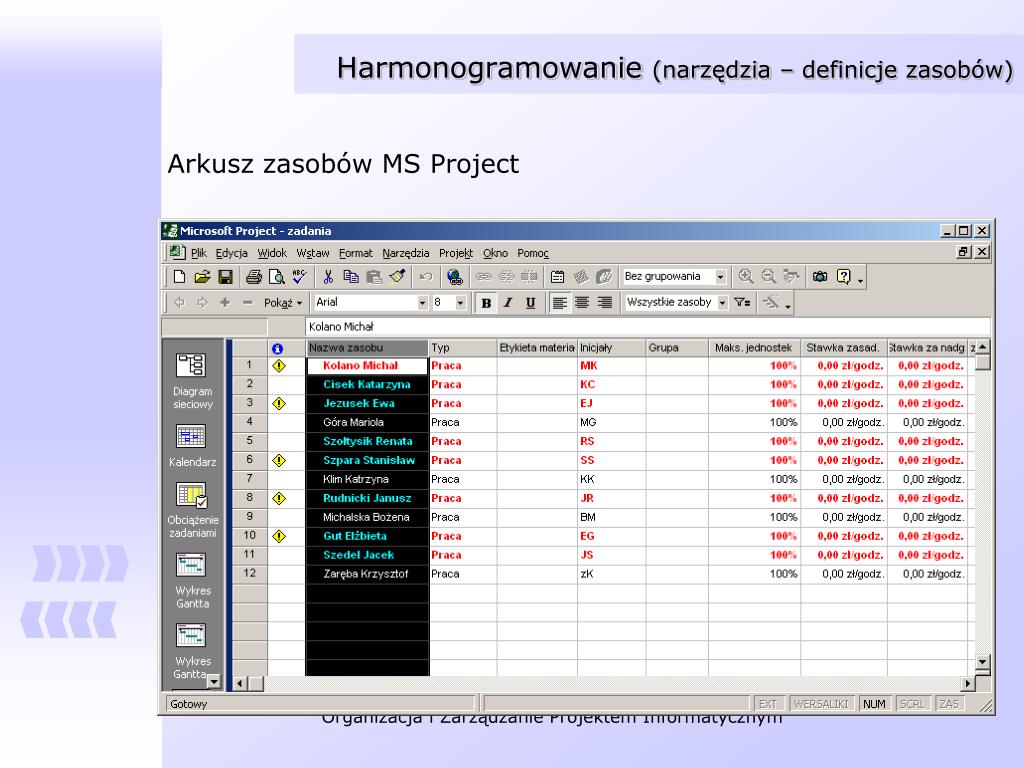Click the Typ column header
This screenshot has height=768, width=1024.
pyautogui.click(x=462, y=348)
